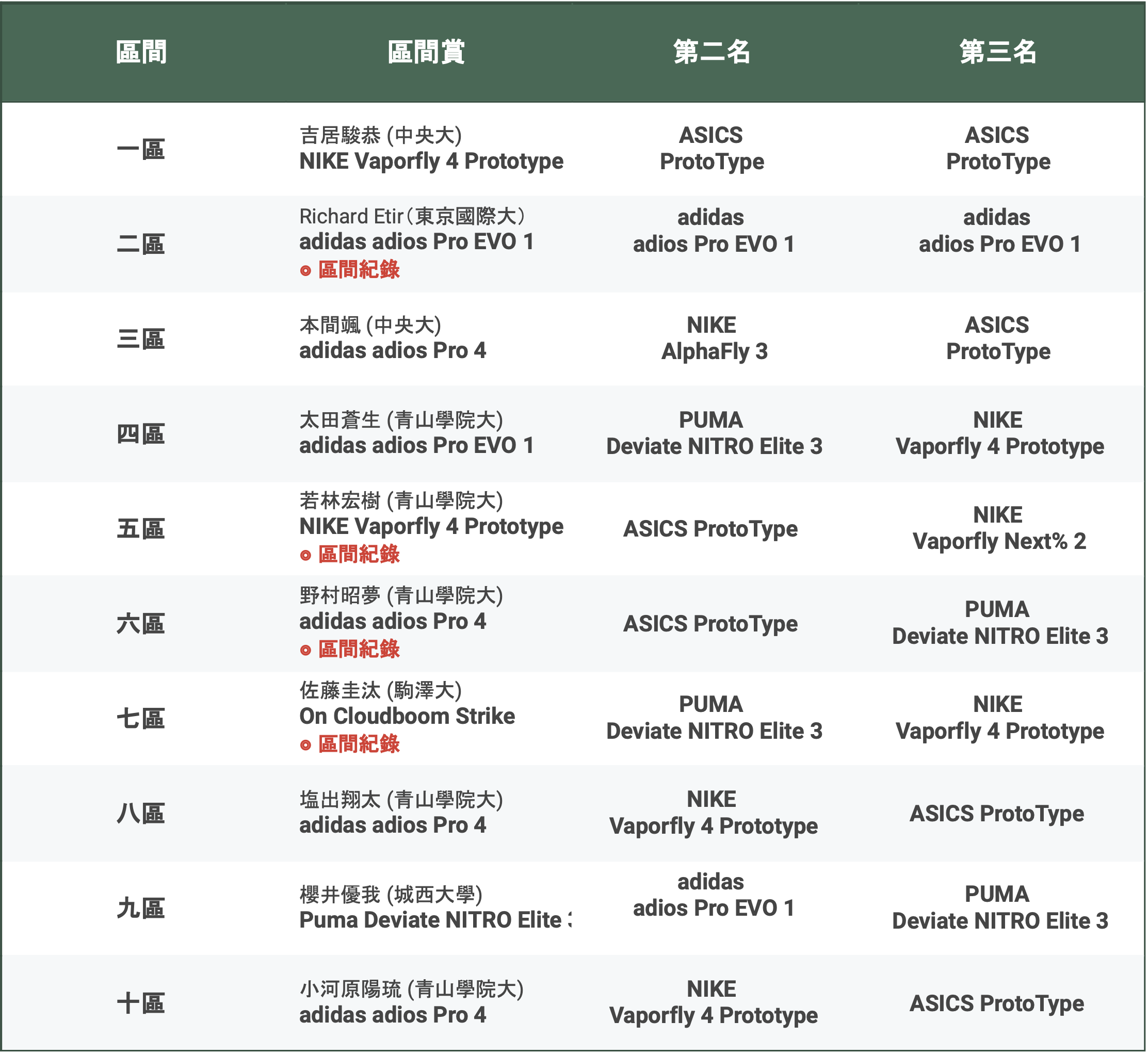The width and height of the screenshot is (1148, 1054).
Task: Click the 區間 column header
Action: [141, 52]
